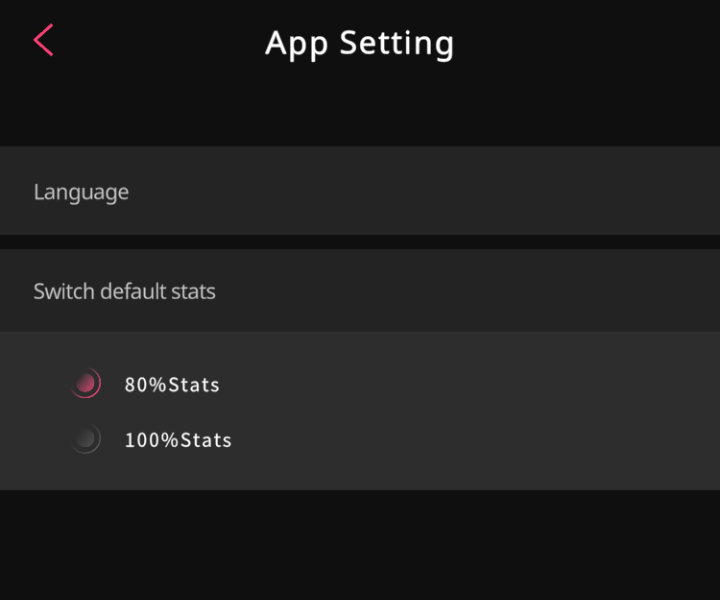Return to previous screen via chevron
720x600 pixels.
click(x=44, y=40)
